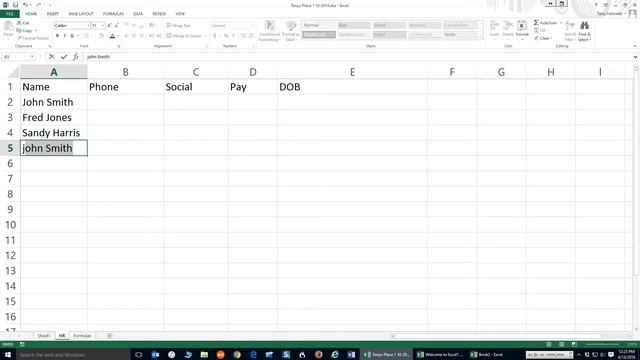The width and height of the screenshot is (640, 360).
Task: Expand the cell styles gallery
Action: tap(480, 37)
